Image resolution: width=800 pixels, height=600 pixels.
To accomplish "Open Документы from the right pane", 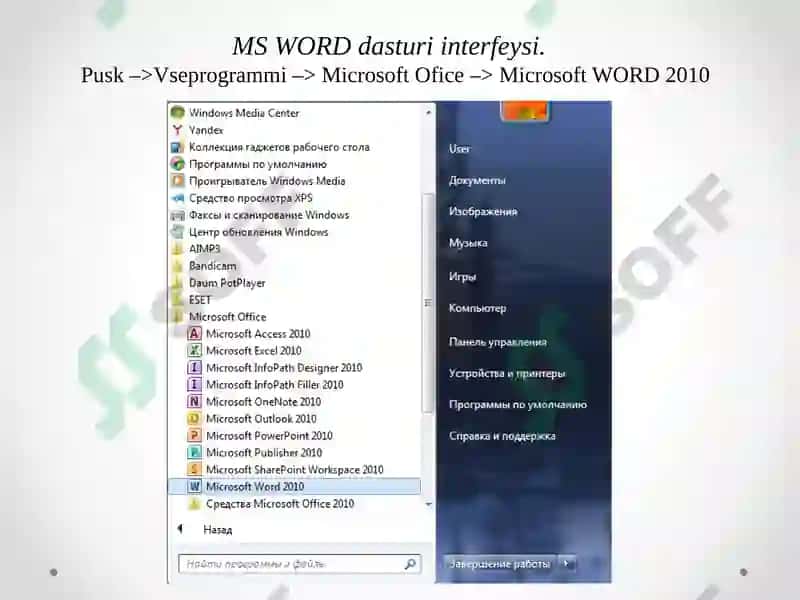I will coord(478,180).
